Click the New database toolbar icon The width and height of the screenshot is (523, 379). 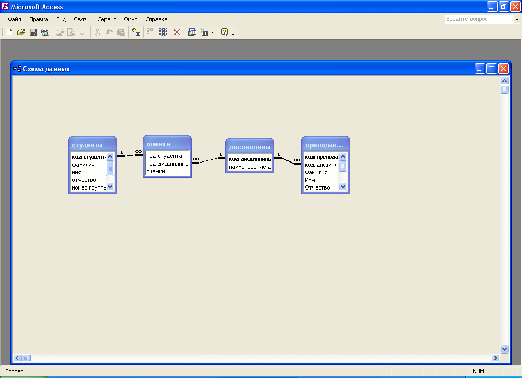9,32
